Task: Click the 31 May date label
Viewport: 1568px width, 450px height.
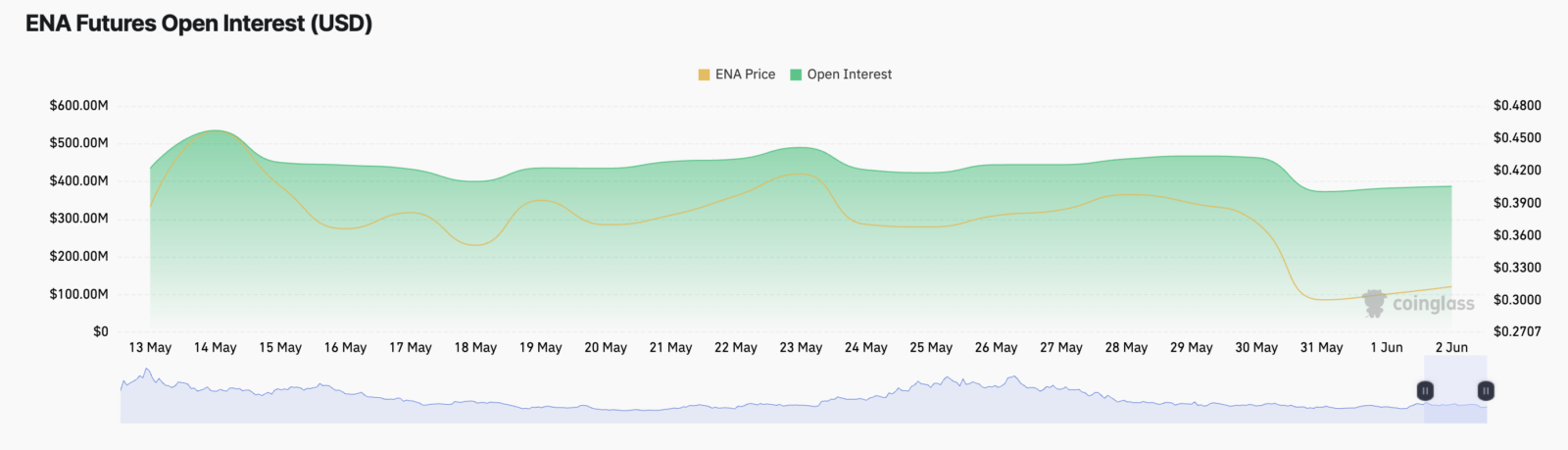Action: coord(1321,347)
